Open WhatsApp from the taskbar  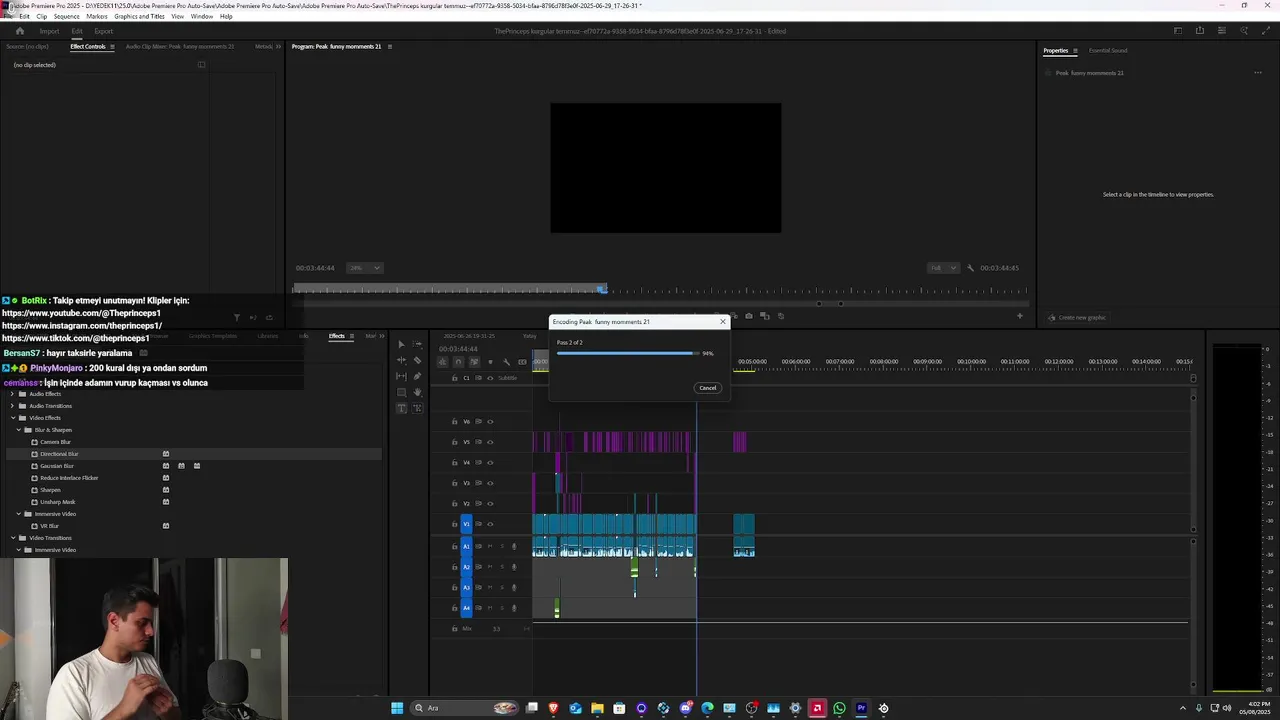(x=839, y=708)
